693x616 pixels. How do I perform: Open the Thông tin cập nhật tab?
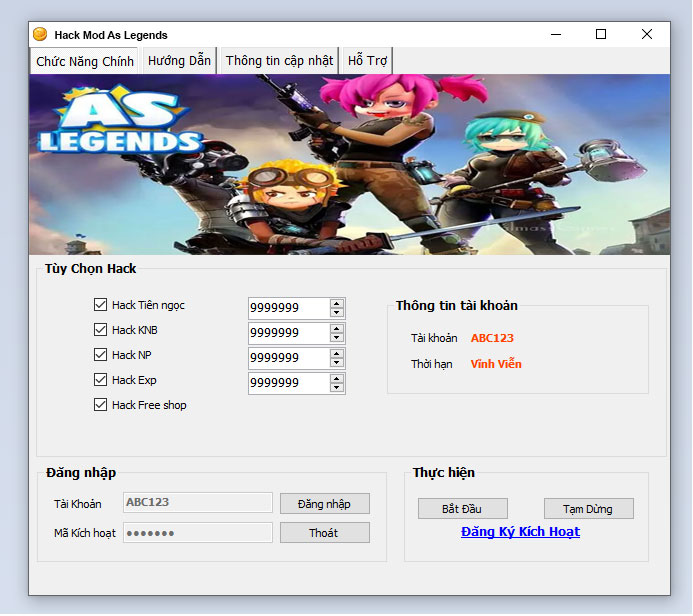pos(279,61)
